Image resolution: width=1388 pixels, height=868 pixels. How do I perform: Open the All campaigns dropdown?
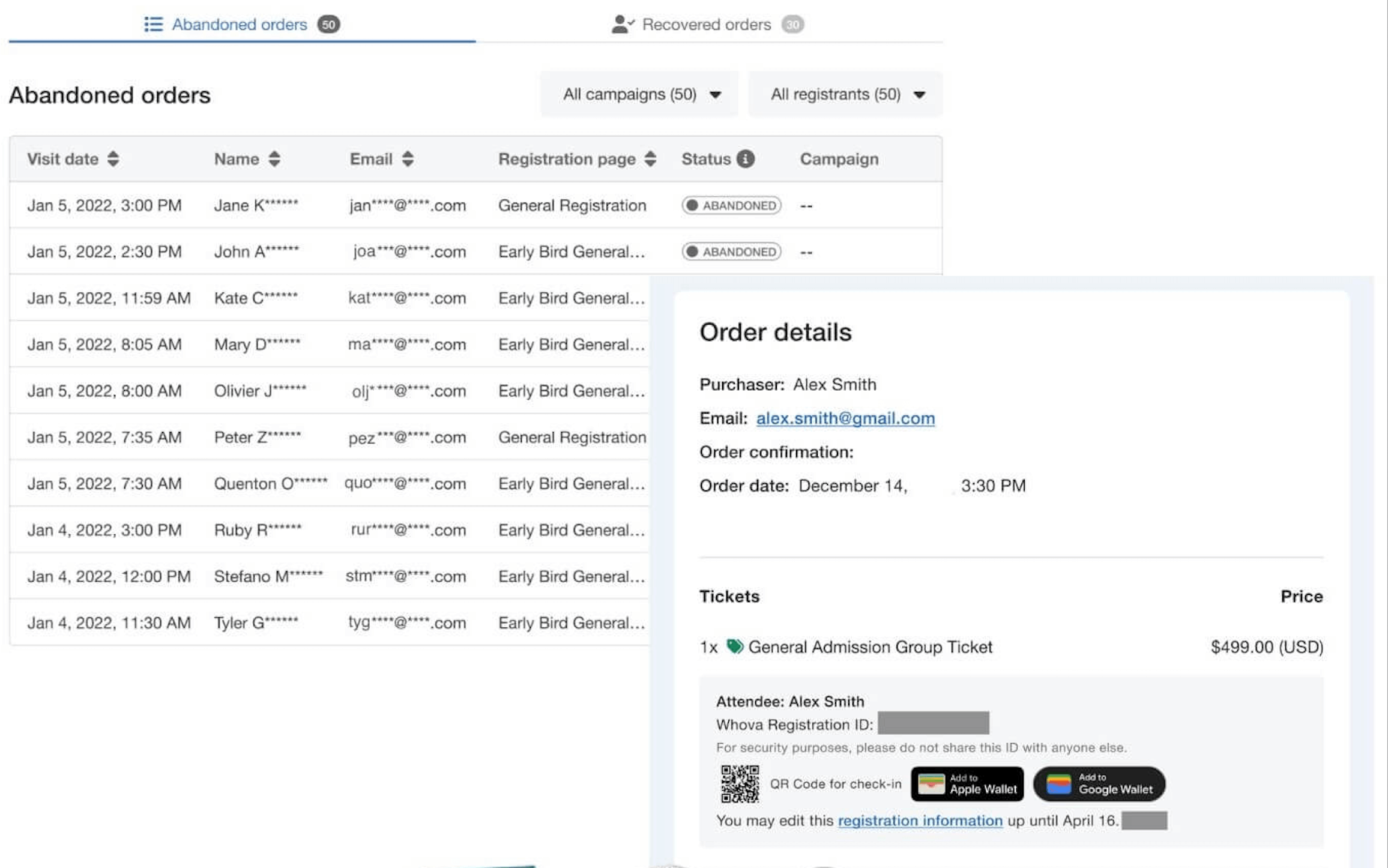point(639,94)
